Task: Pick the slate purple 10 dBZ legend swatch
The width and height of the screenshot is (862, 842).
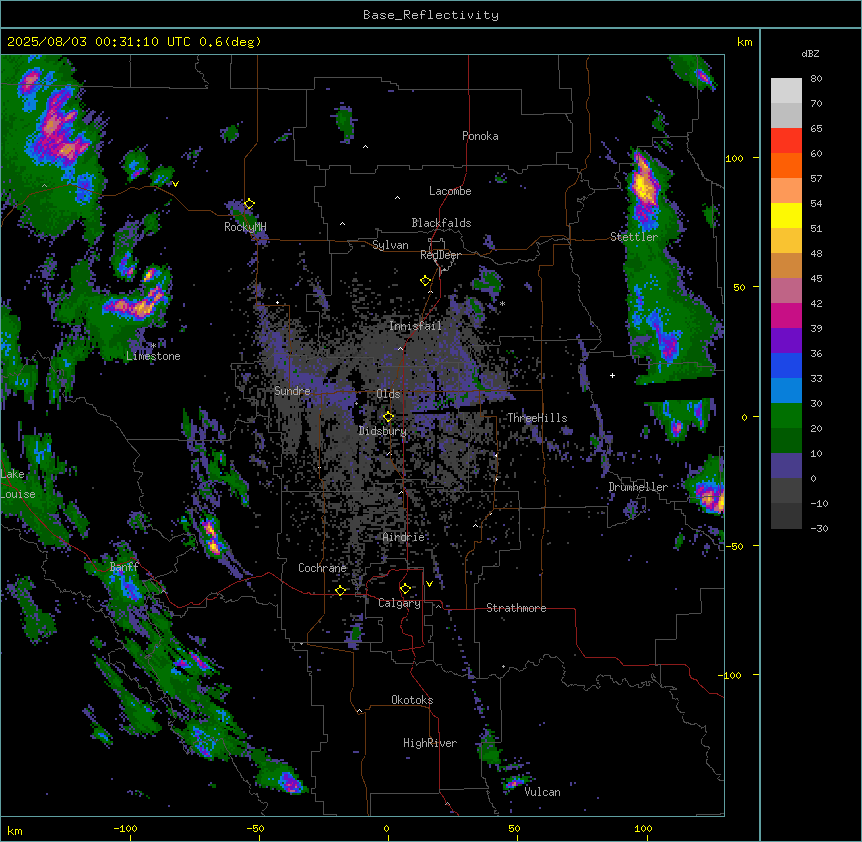Action: (786, 466)
